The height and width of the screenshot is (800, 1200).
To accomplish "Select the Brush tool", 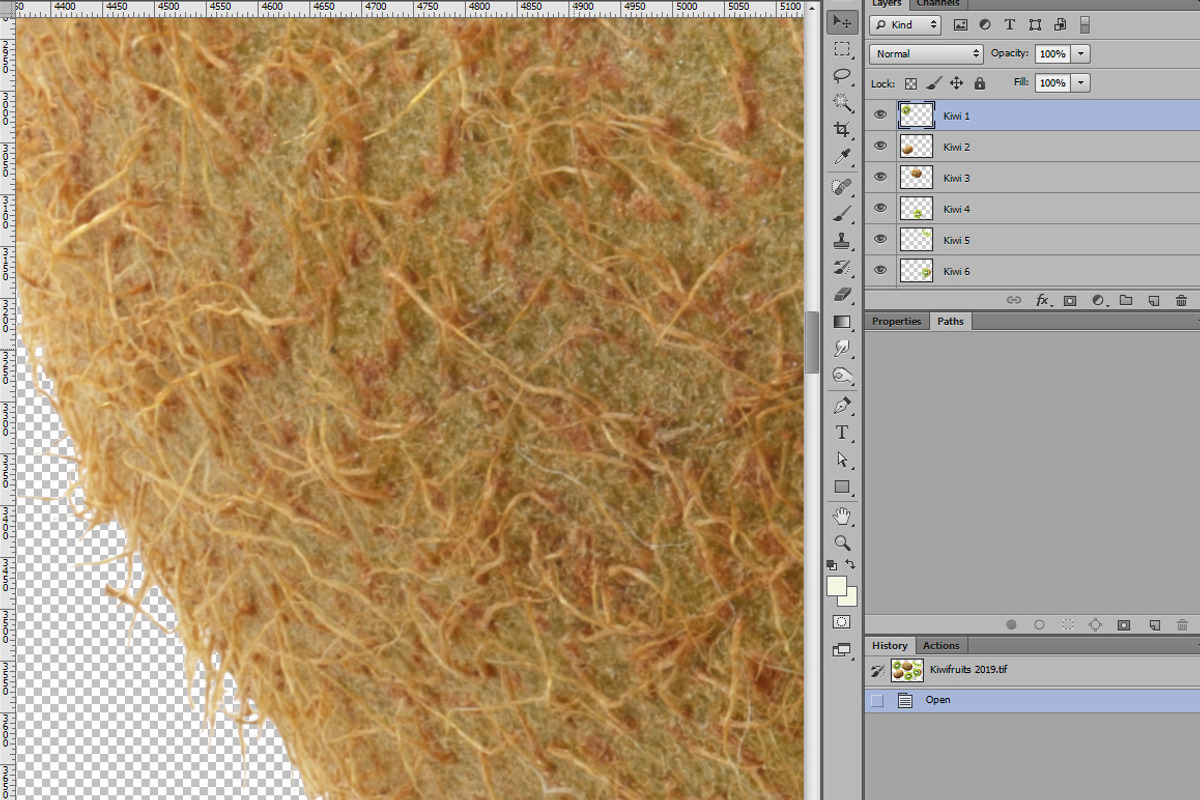I will tap(843, 214).
